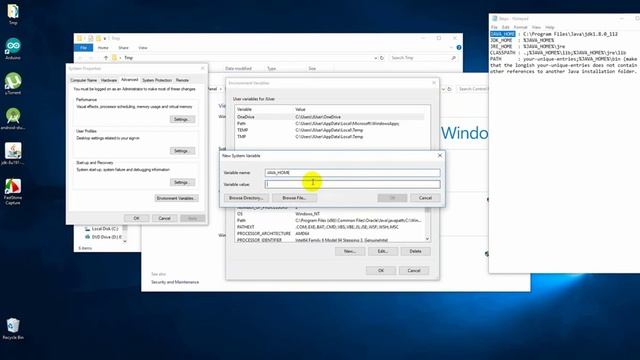Select OneDrive row in user variables
The image size is (640, 360).
[x=330, y=117]
